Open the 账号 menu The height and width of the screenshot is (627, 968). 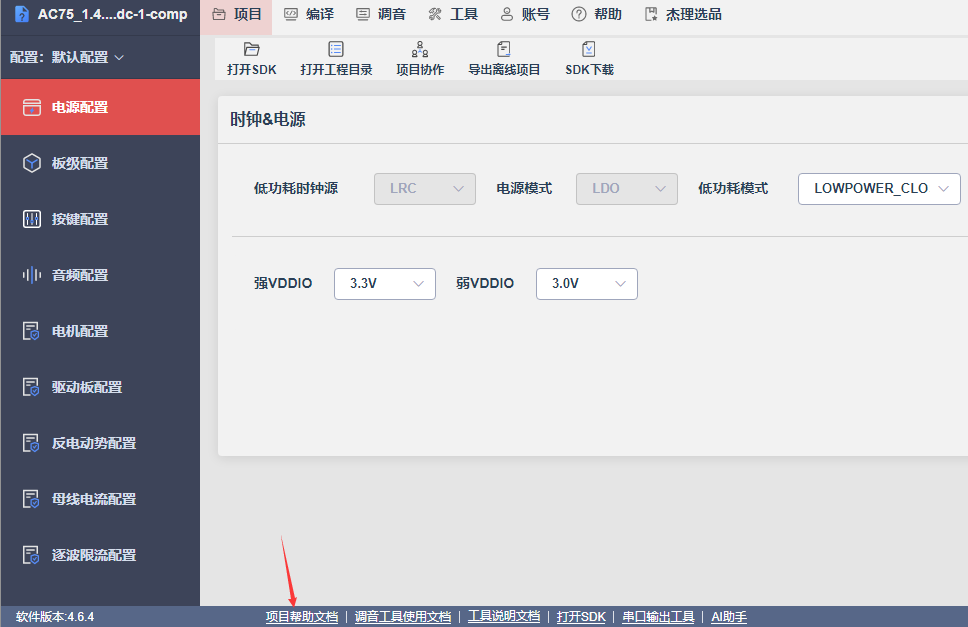(525, 14)
